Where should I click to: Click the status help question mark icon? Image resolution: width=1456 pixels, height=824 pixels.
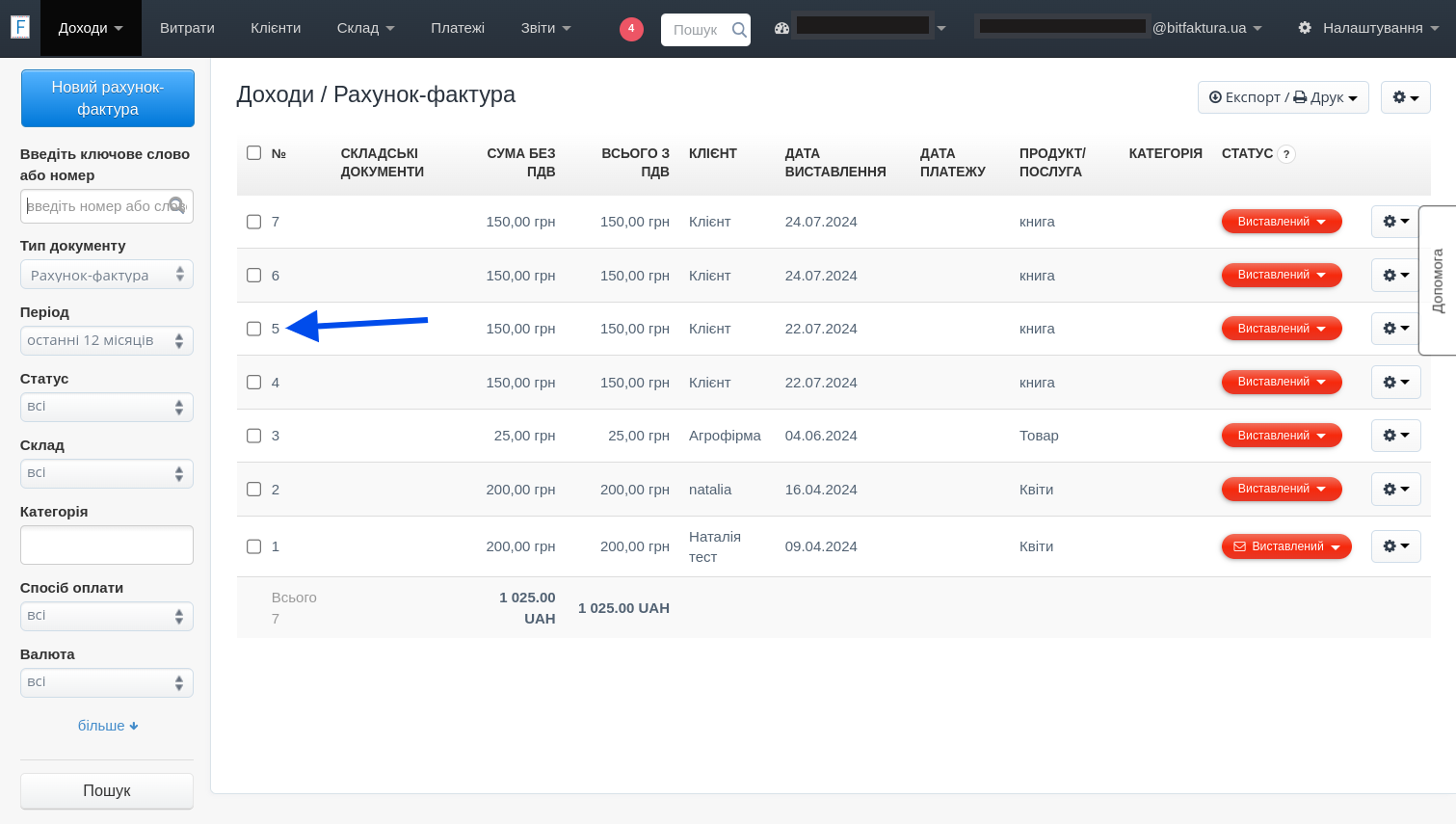(1286, 154)
